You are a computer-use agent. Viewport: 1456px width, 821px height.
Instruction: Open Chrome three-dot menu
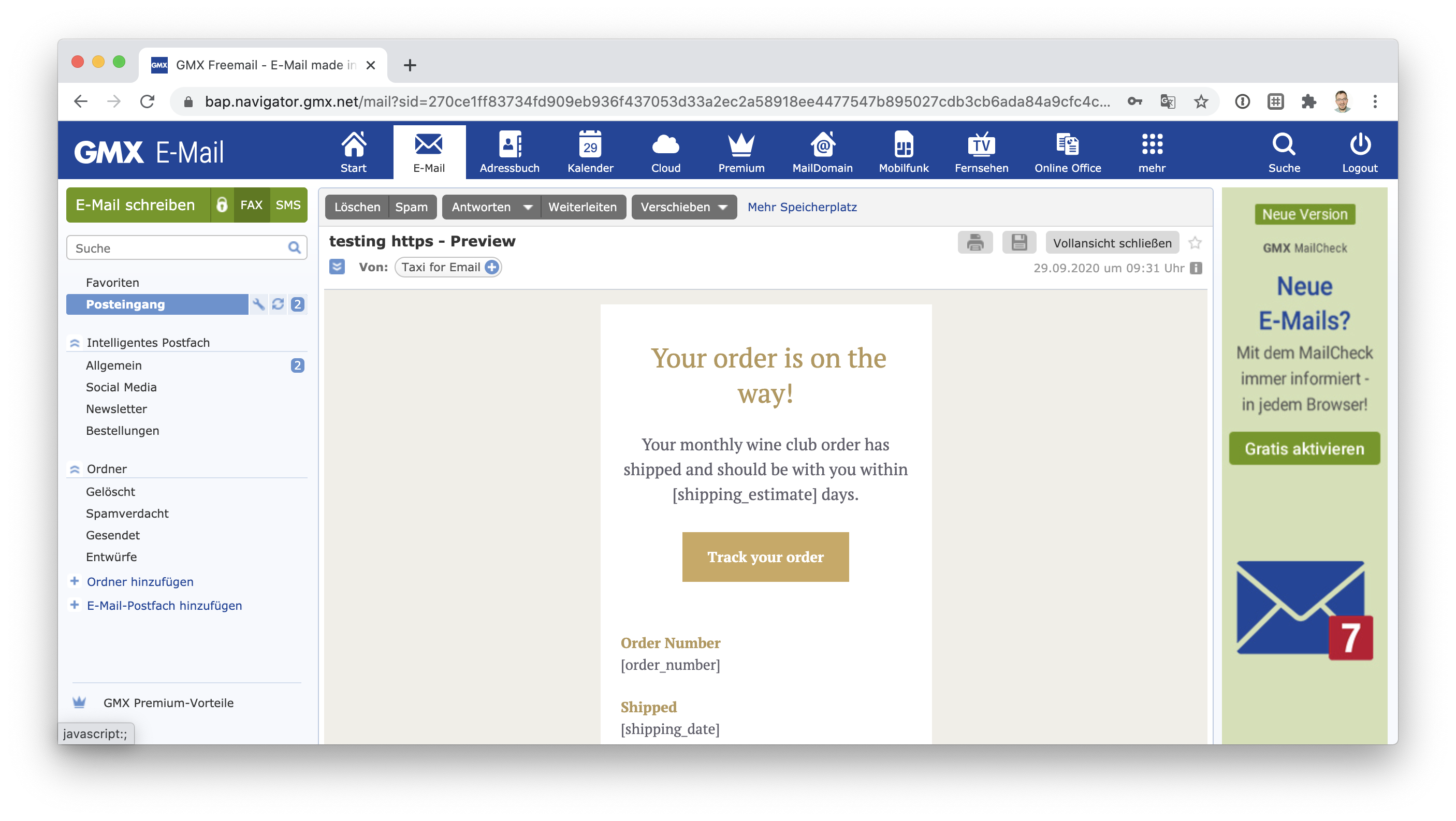(1375, 101)
